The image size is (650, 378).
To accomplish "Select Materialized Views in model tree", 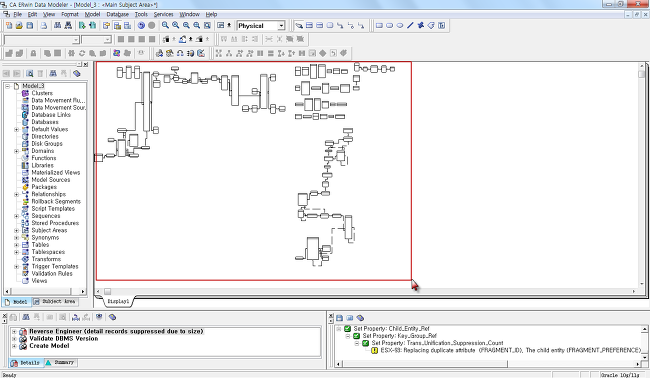I will pyautogui.click(x=56, y=172).
